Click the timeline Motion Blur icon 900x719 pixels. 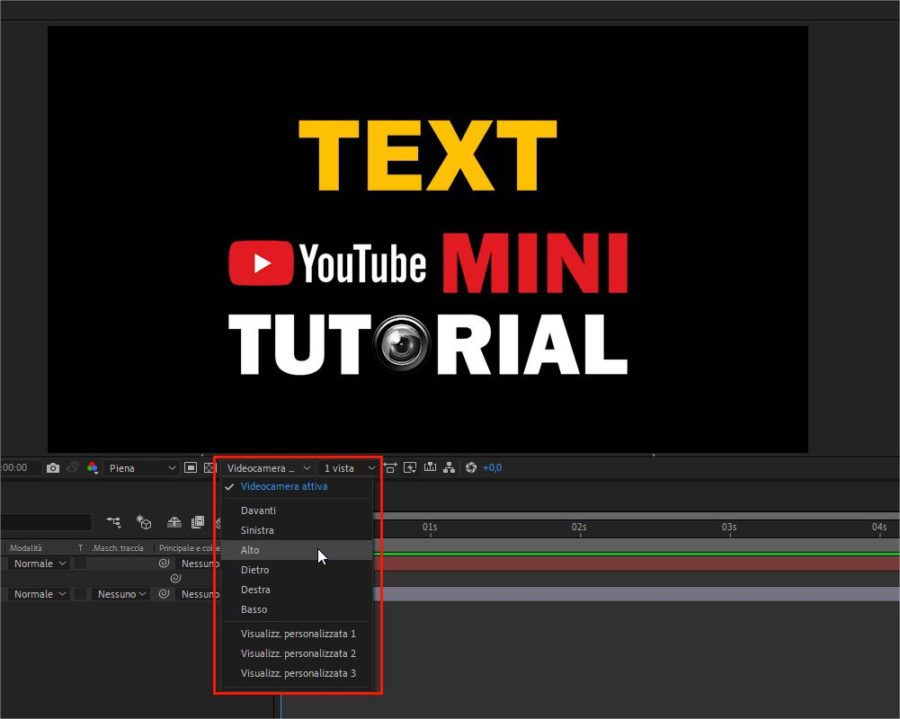174,521
